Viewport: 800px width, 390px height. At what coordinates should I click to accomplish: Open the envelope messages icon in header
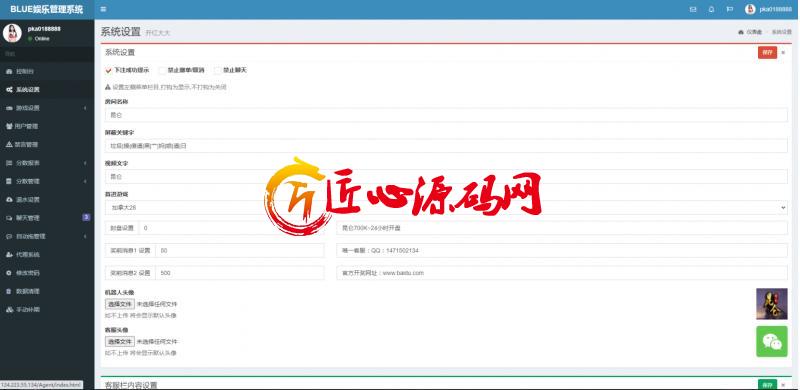(693, 9)
